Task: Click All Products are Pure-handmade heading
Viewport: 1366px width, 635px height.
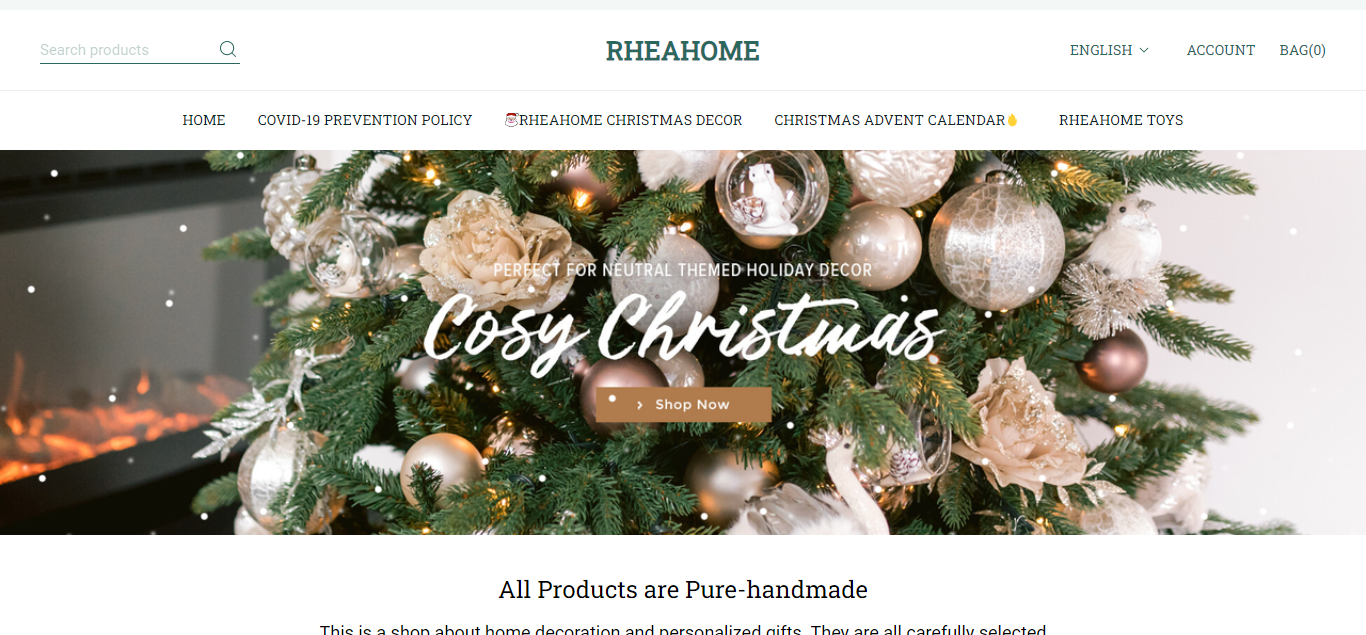Action: pyautogui.click(x=683, y=590)
